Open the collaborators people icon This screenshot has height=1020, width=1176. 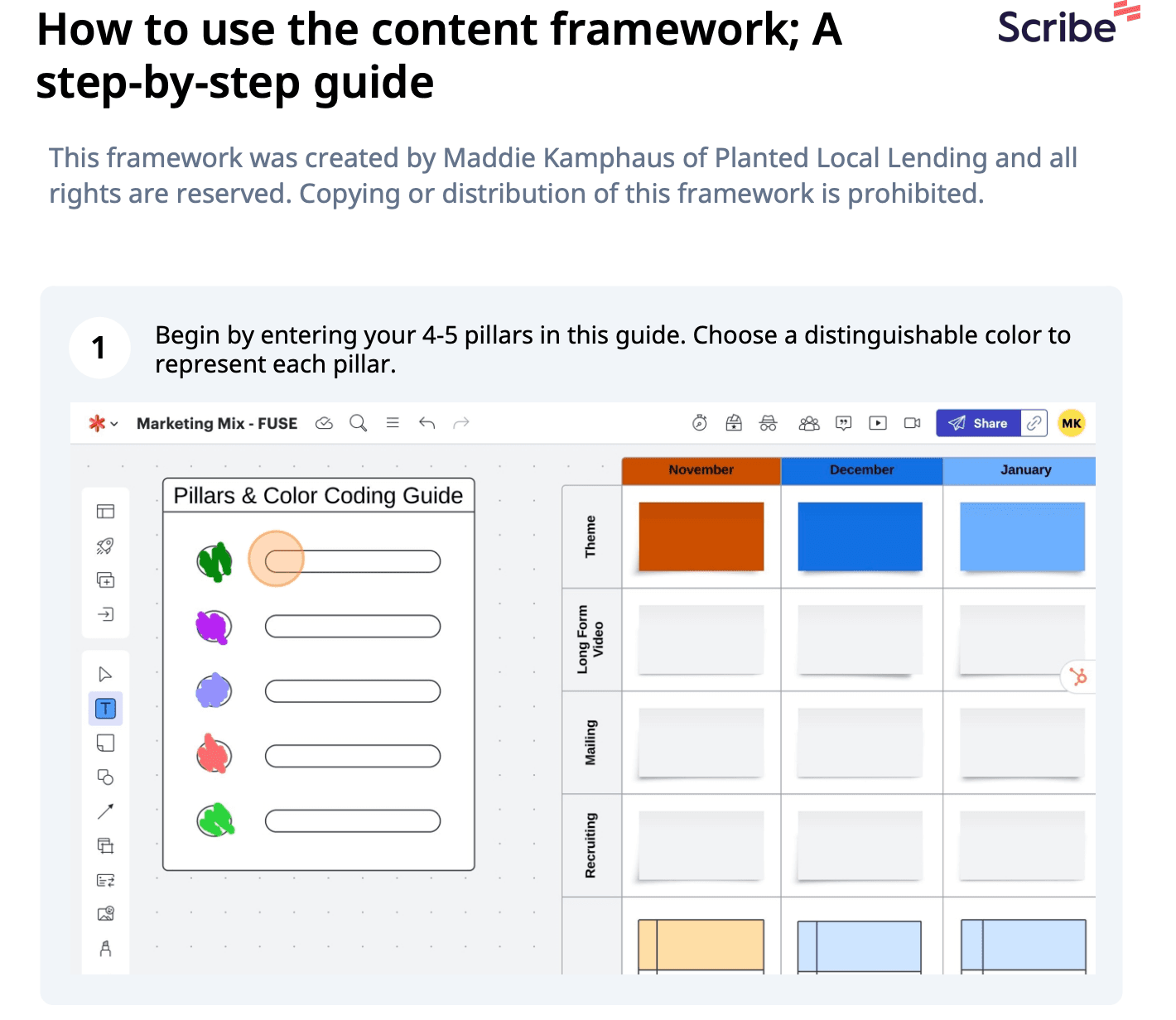click(808, 423)
